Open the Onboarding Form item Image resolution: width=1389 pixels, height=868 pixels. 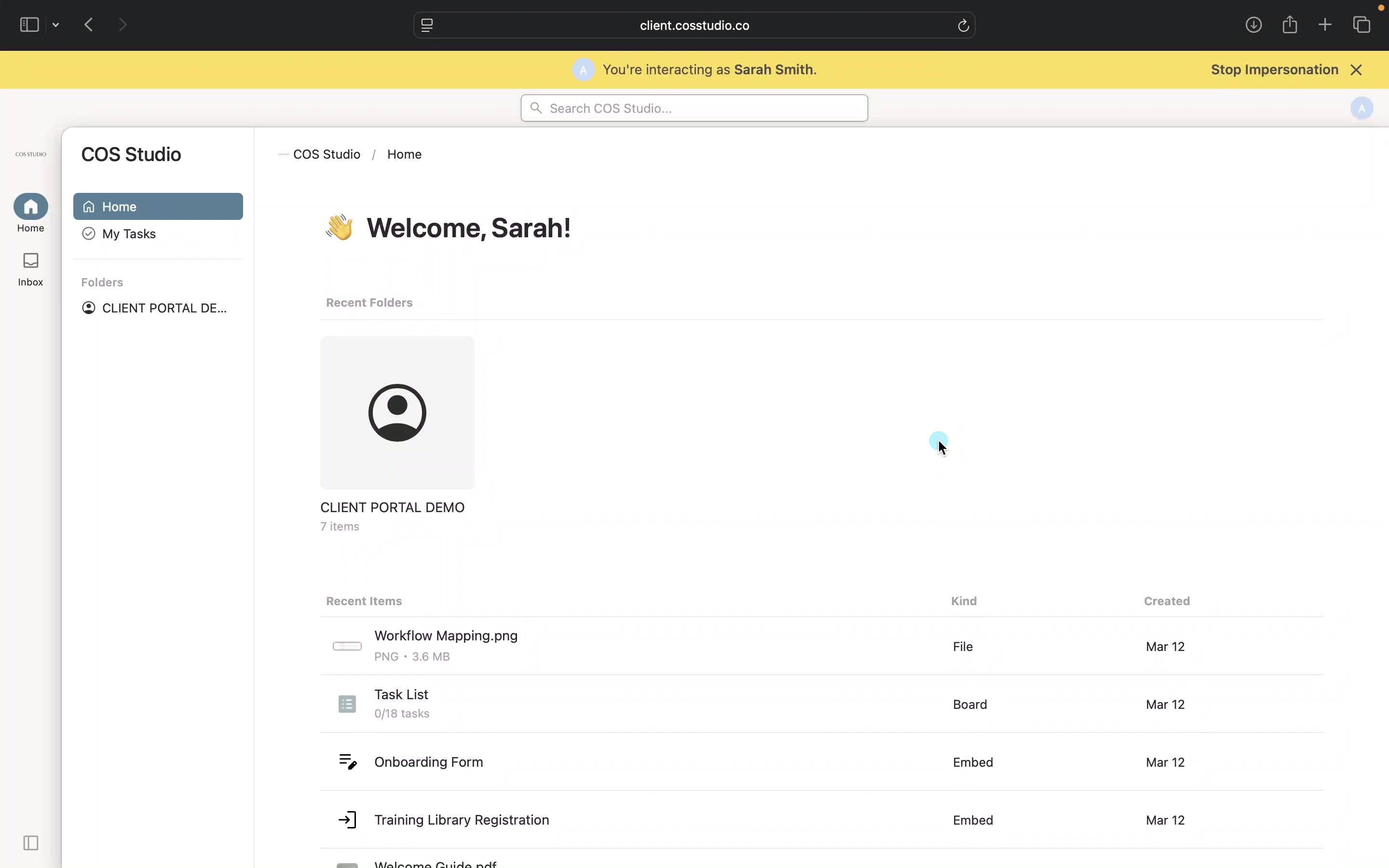coord(428,762)
